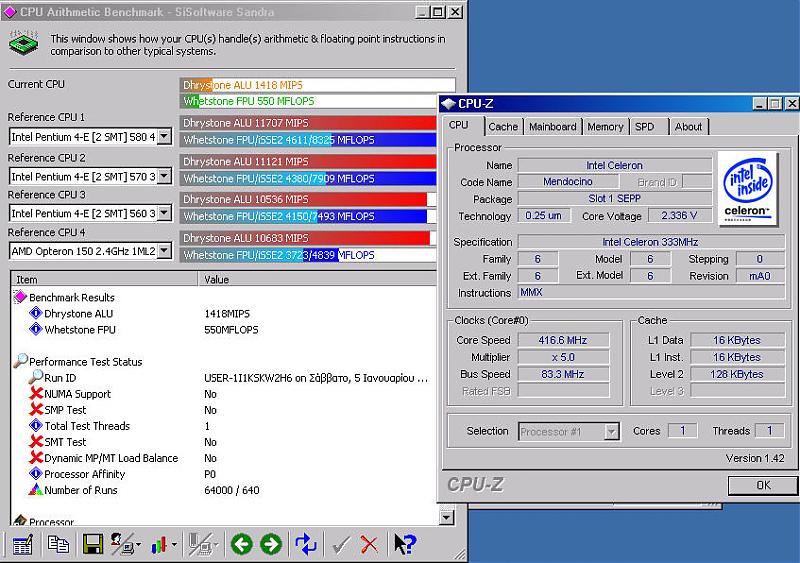This screenshot has width=800, height=563.
Task: Click the icon beside Total Test Threads
Action: point(35,425)
